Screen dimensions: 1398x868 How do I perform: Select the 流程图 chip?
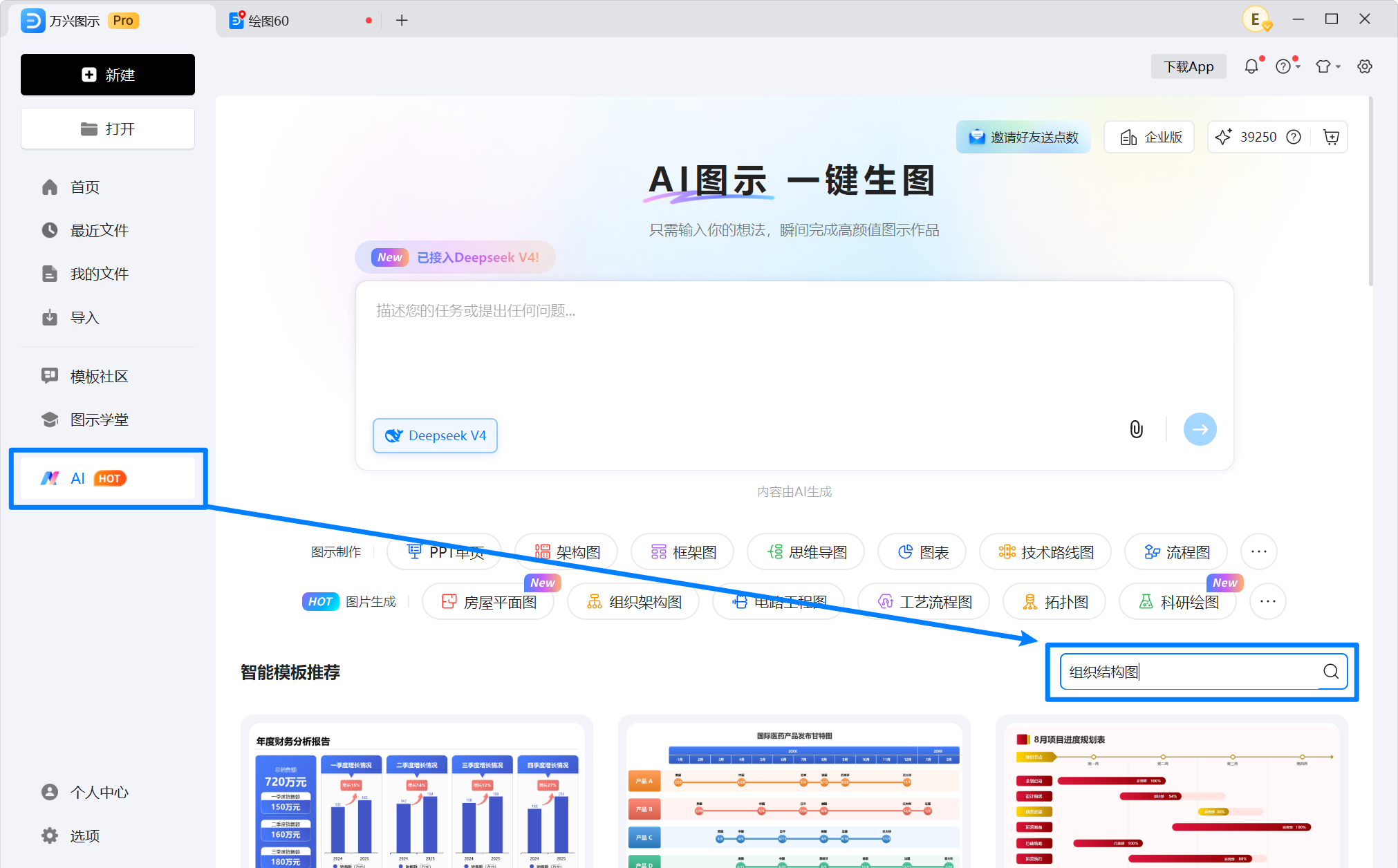coord(1176,551)
